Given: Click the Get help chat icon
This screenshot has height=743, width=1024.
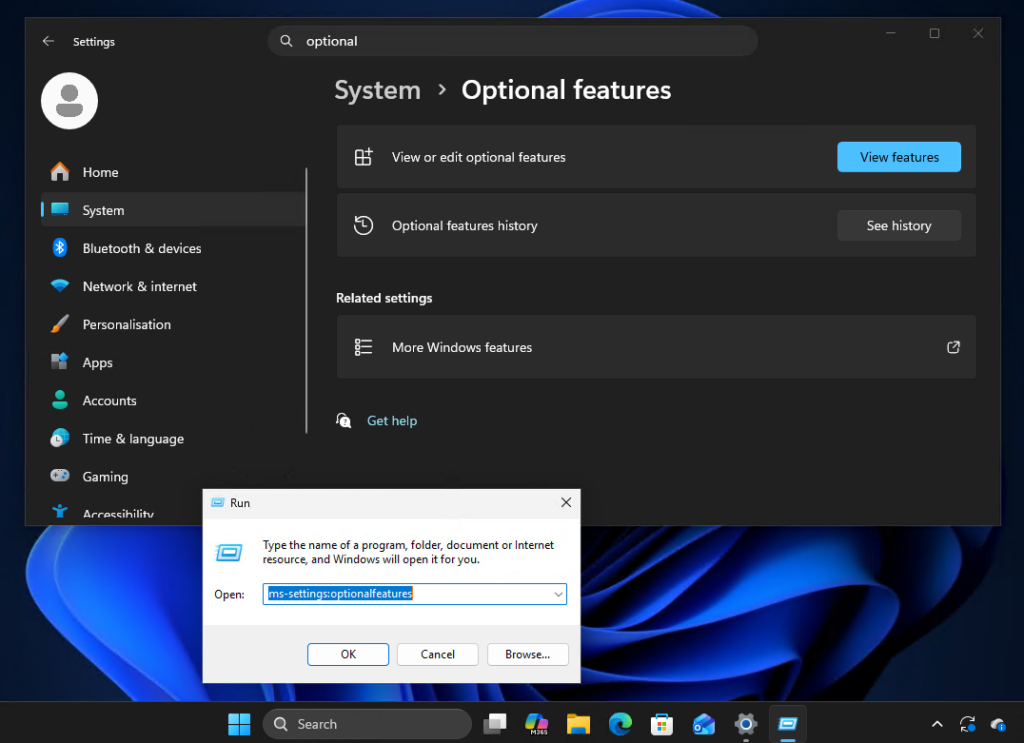Looking at the screenshot, I should tap(344, 420).
